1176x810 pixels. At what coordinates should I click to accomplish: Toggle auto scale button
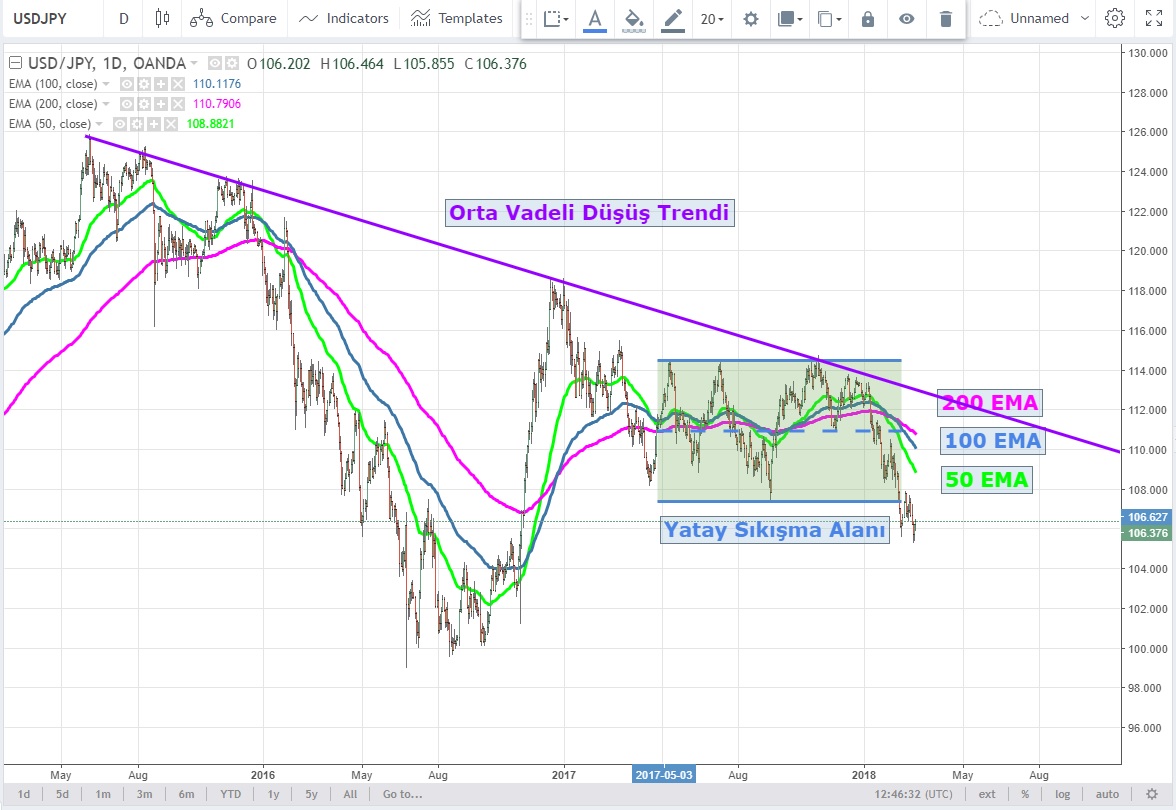[1106, 794]
